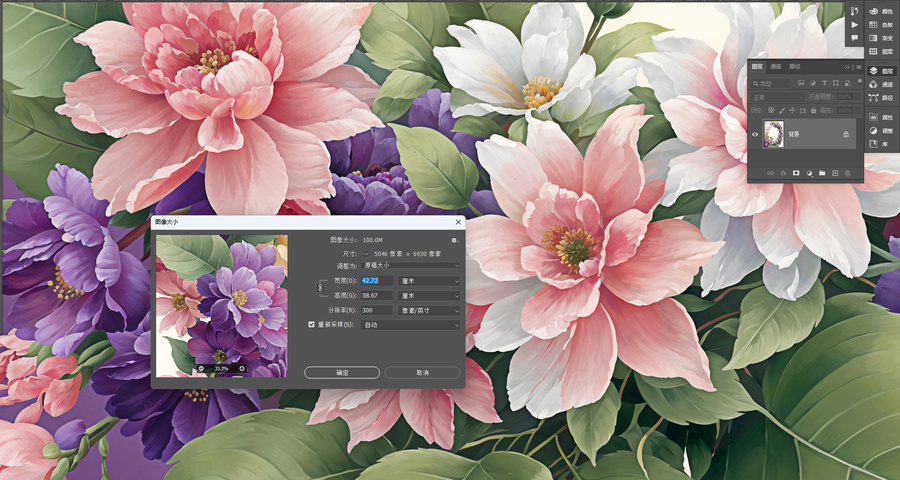Open the resolution unit 像素/英寸 dropdown
Viewport: 900px width, 480px height.
[x=429, y=311]
